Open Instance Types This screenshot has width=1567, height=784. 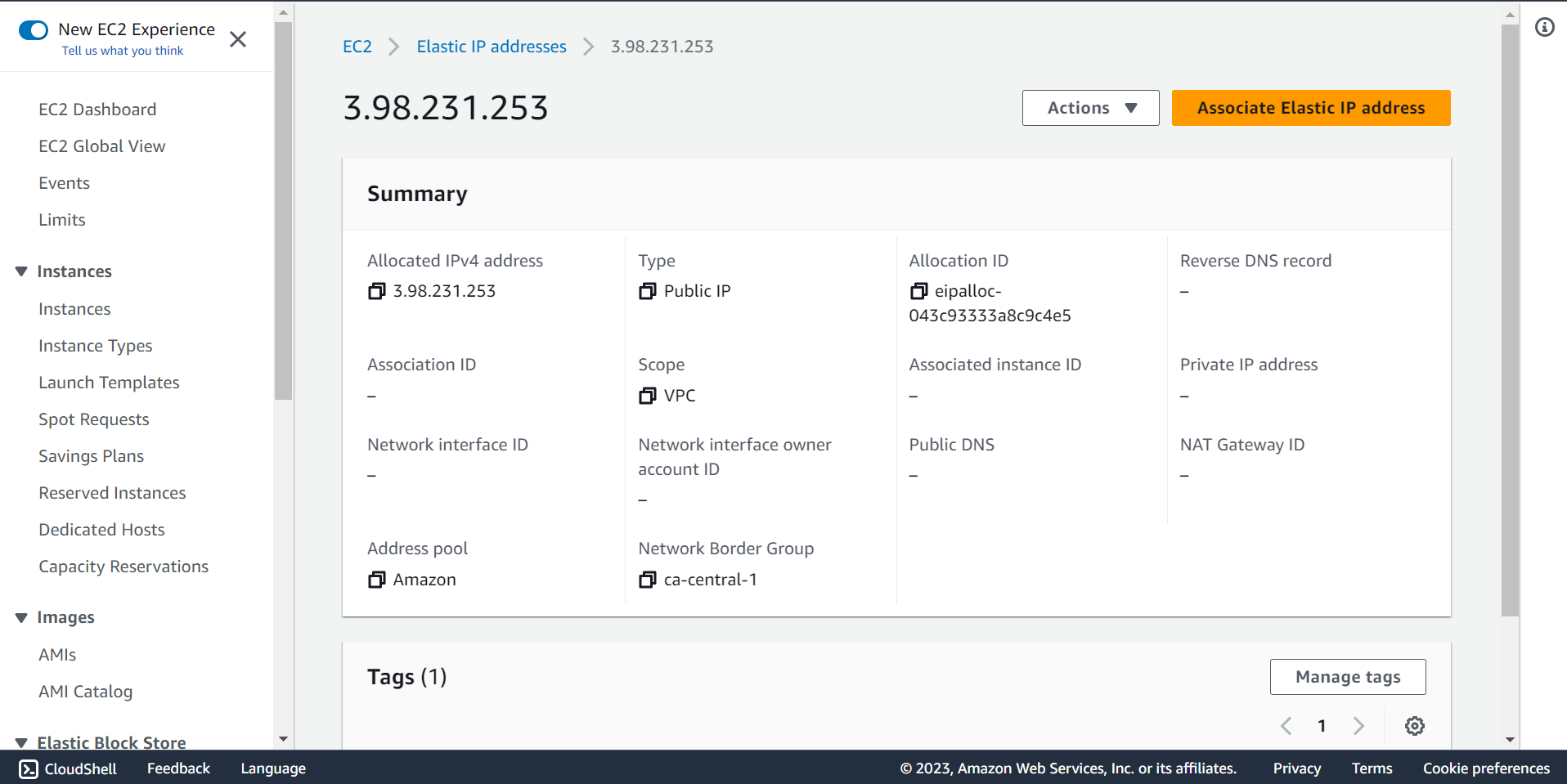coord(96,346)
